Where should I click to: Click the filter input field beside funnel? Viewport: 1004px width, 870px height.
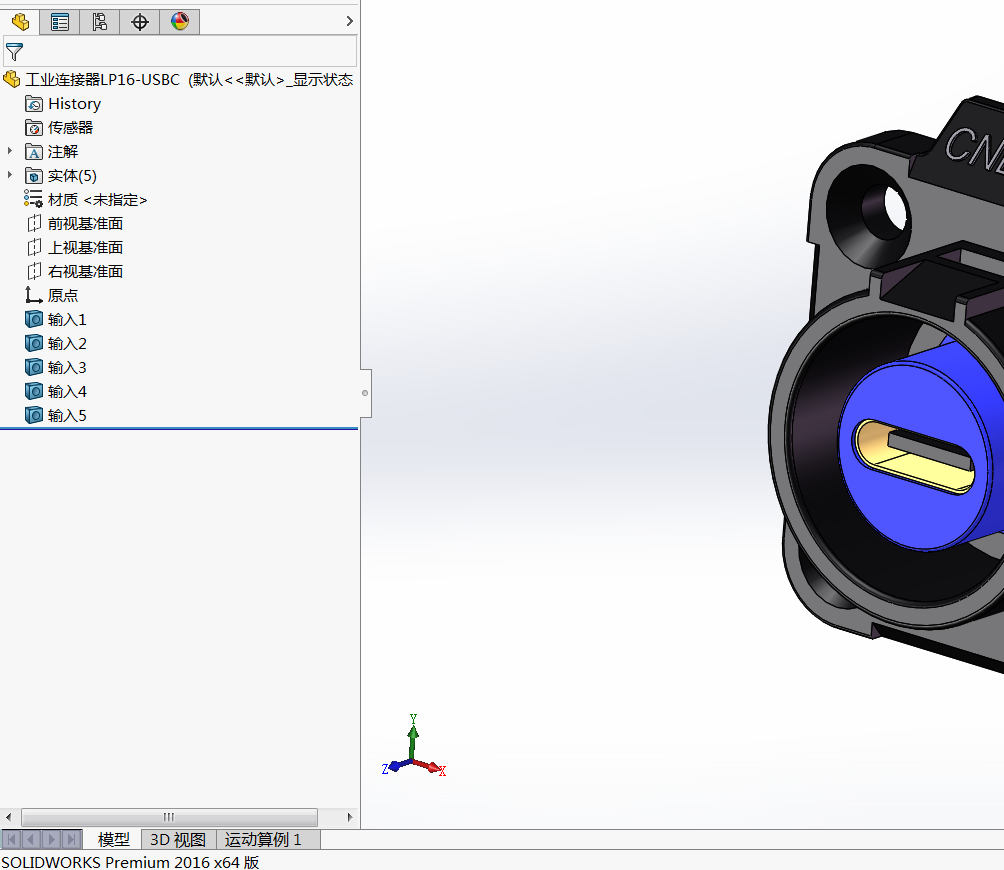tap(190, 51)
